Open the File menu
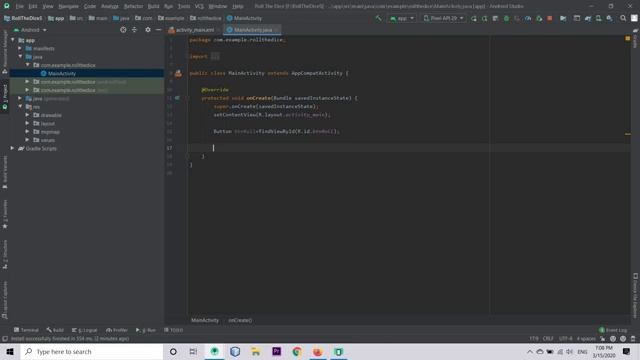Viewport: 640px width, 360px height. coord(20,6)
